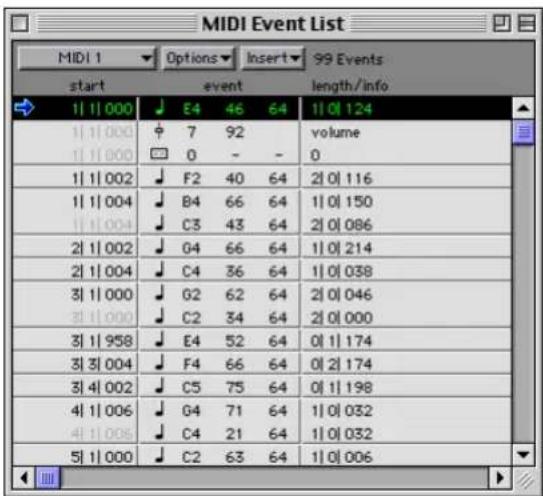Click pitch value F2

click(x=192, y=179)
